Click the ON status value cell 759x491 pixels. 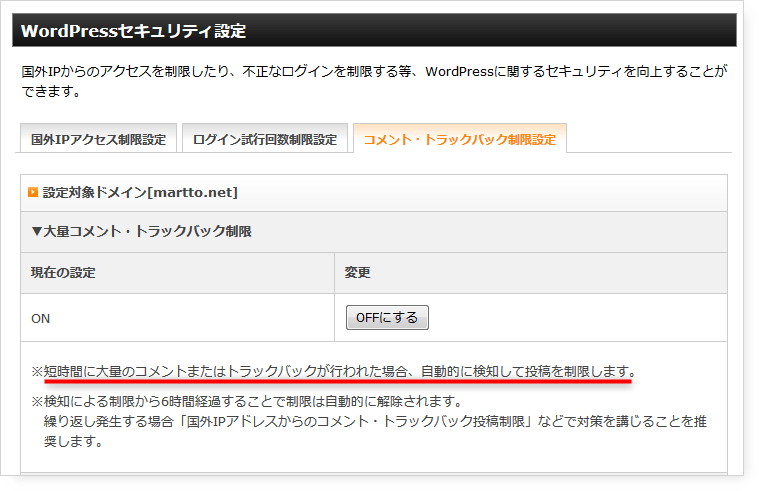pos(41,318)
